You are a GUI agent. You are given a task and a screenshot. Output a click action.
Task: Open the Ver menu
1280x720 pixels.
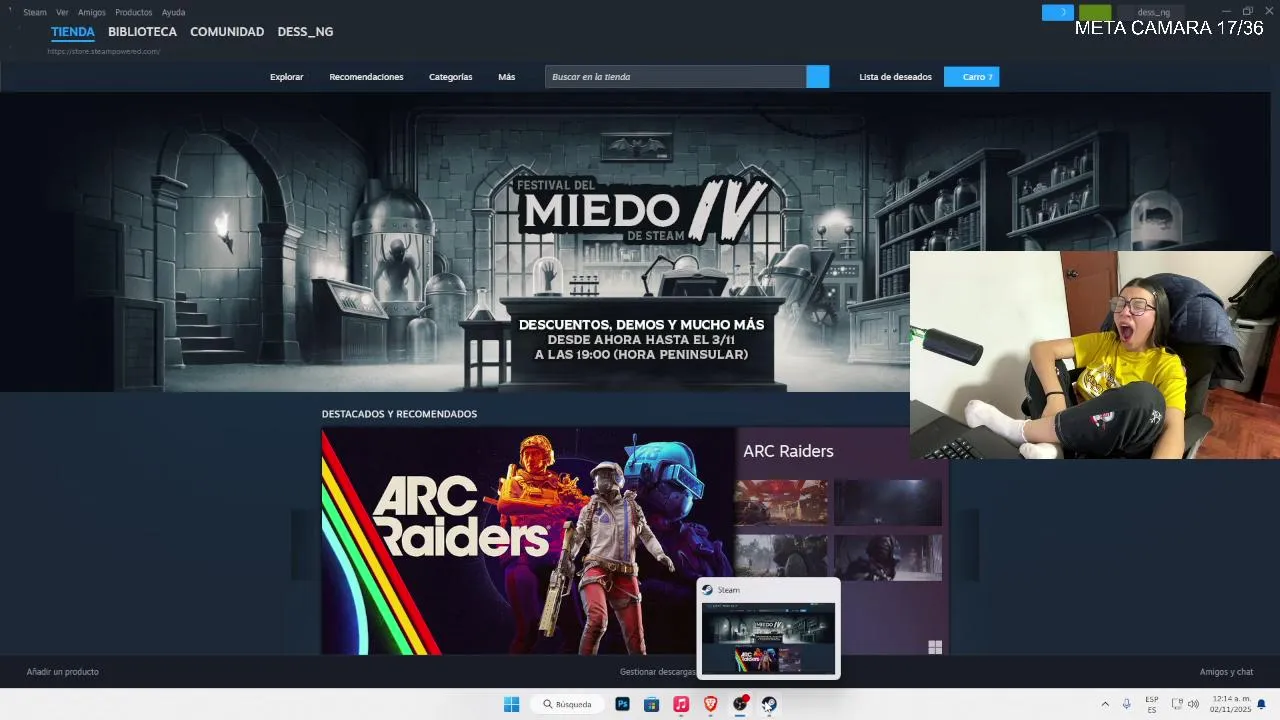(x=62, y=12)
